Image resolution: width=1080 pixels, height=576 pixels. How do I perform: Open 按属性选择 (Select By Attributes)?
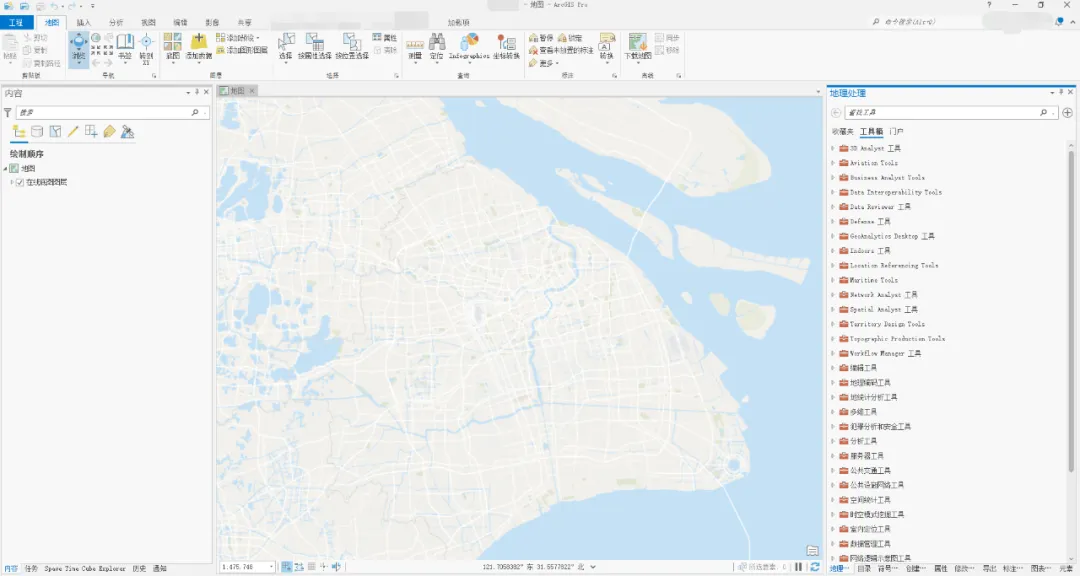pos(315,47)
